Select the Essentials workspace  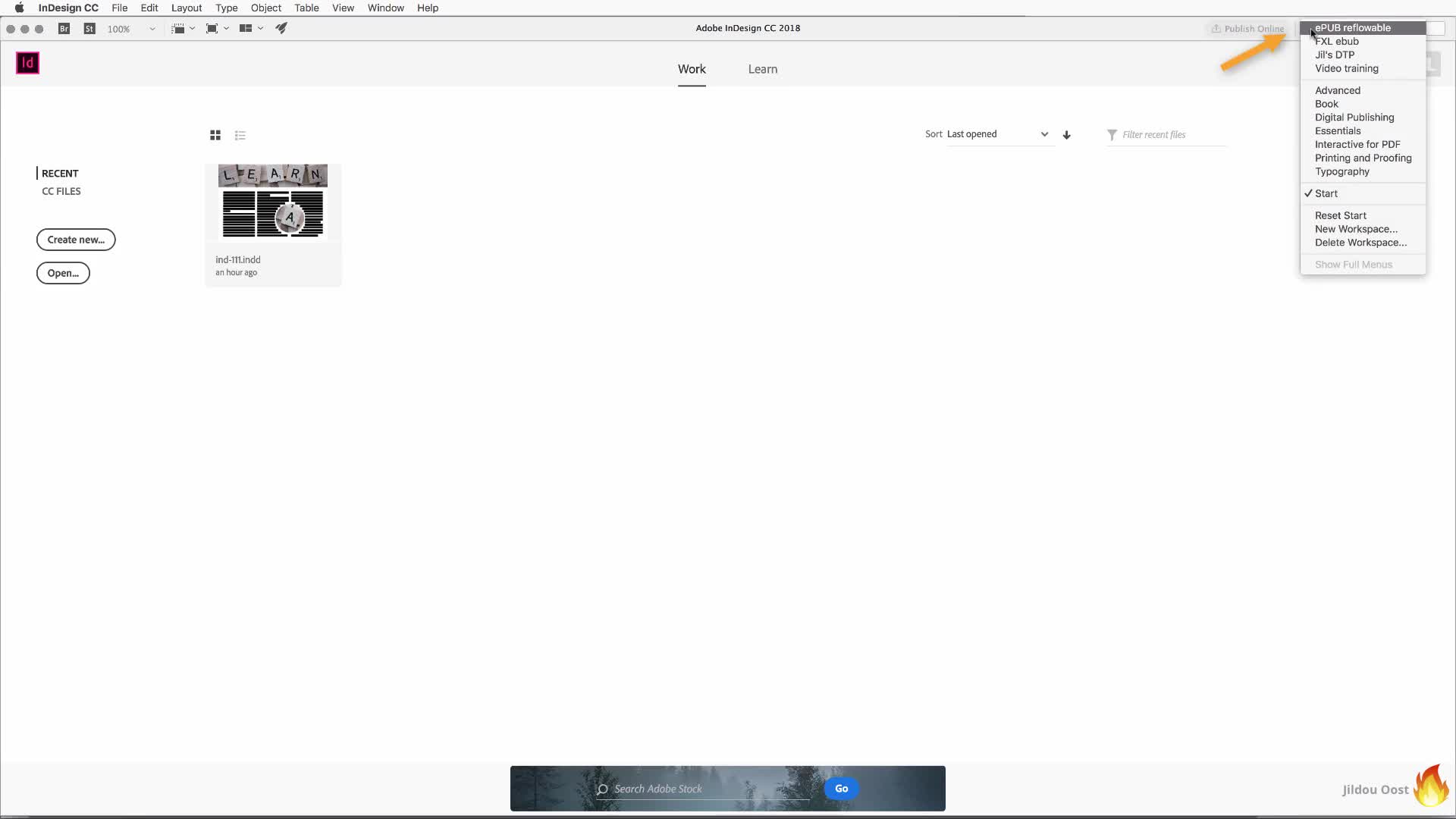[1363, 132]
